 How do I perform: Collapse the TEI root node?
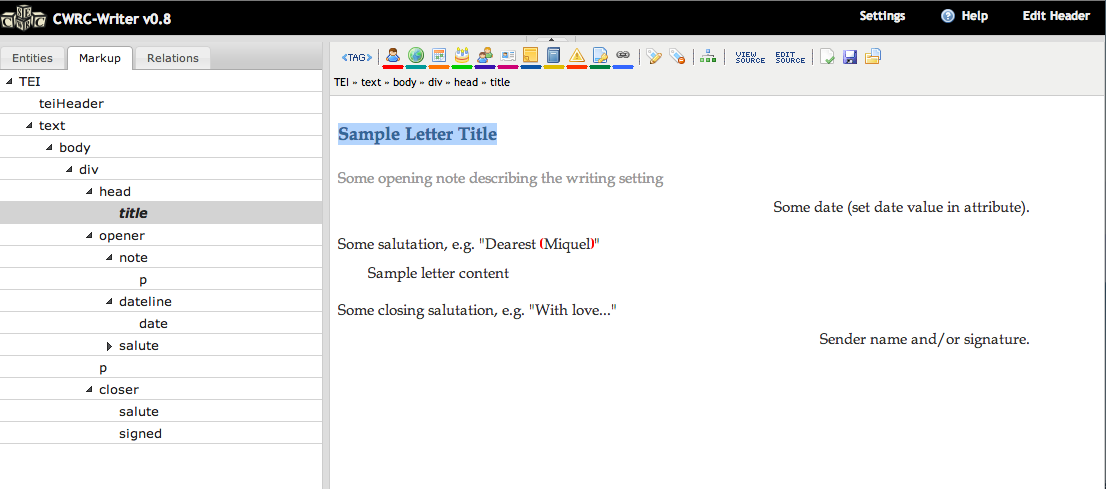[x=9, y=81]
